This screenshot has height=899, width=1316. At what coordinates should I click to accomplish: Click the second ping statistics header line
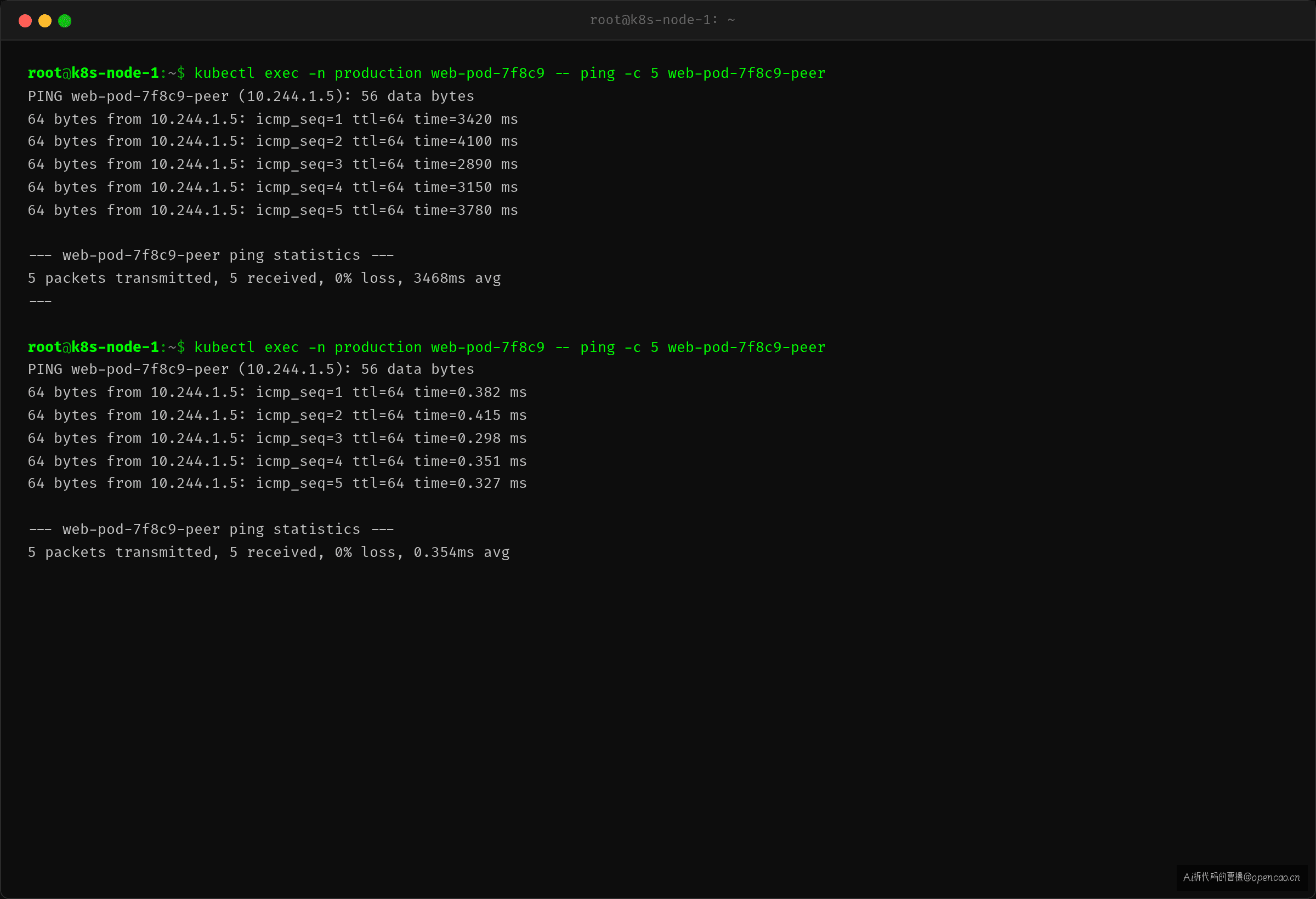tap(211, 529)
